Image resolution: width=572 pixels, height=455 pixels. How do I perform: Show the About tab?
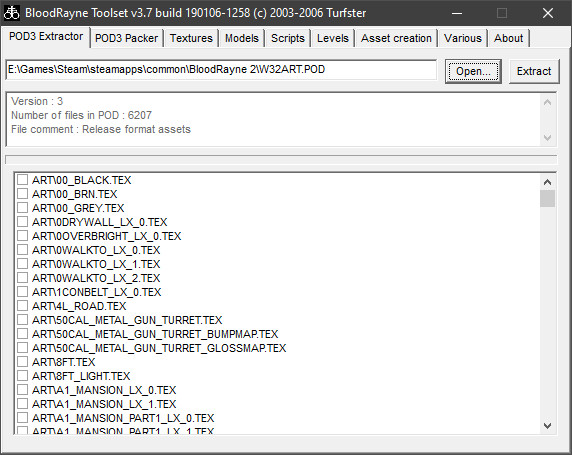tap(509, 38)
